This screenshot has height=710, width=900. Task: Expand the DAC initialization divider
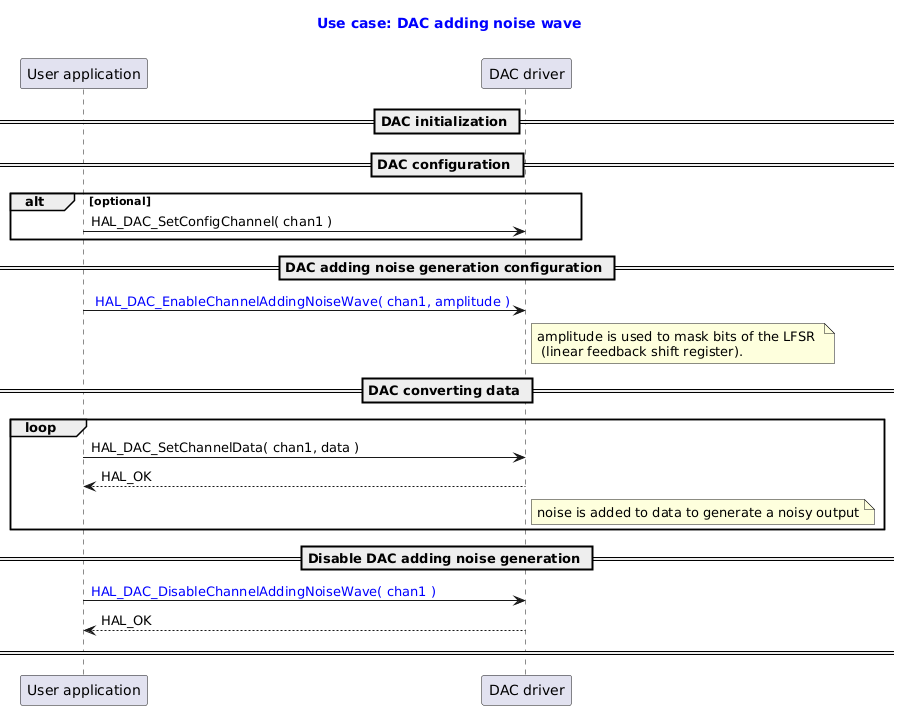coord(446,121)
